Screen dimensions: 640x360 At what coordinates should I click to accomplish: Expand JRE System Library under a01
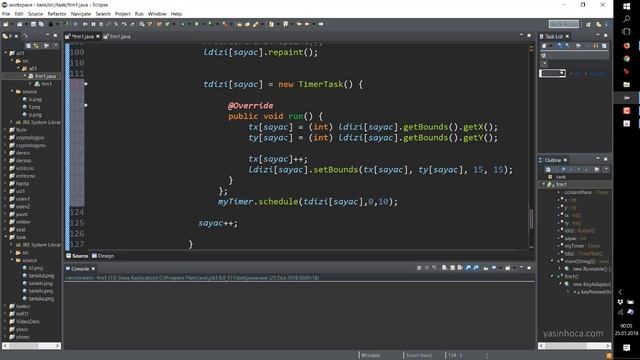click(x=11, y=122)
